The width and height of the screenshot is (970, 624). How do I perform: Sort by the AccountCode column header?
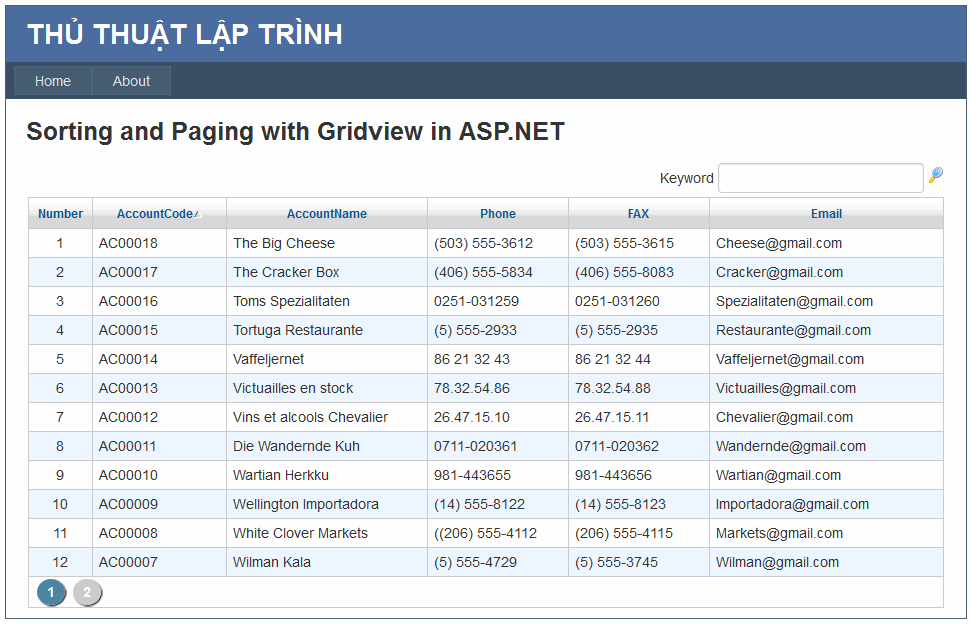tap(155, 214)
